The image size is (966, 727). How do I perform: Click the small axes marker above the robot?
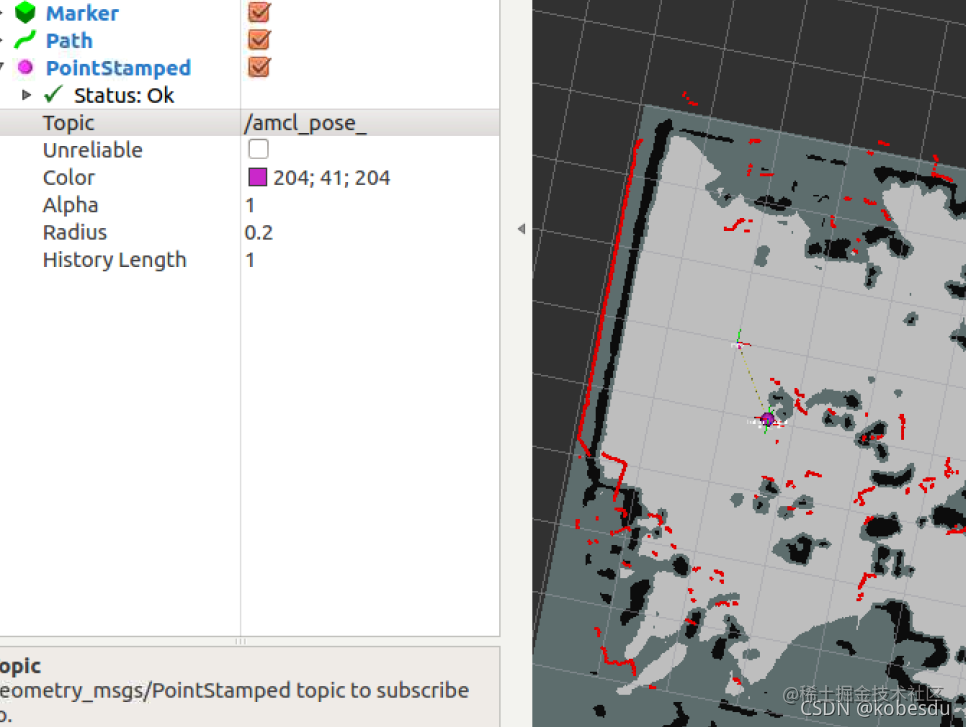739,343
